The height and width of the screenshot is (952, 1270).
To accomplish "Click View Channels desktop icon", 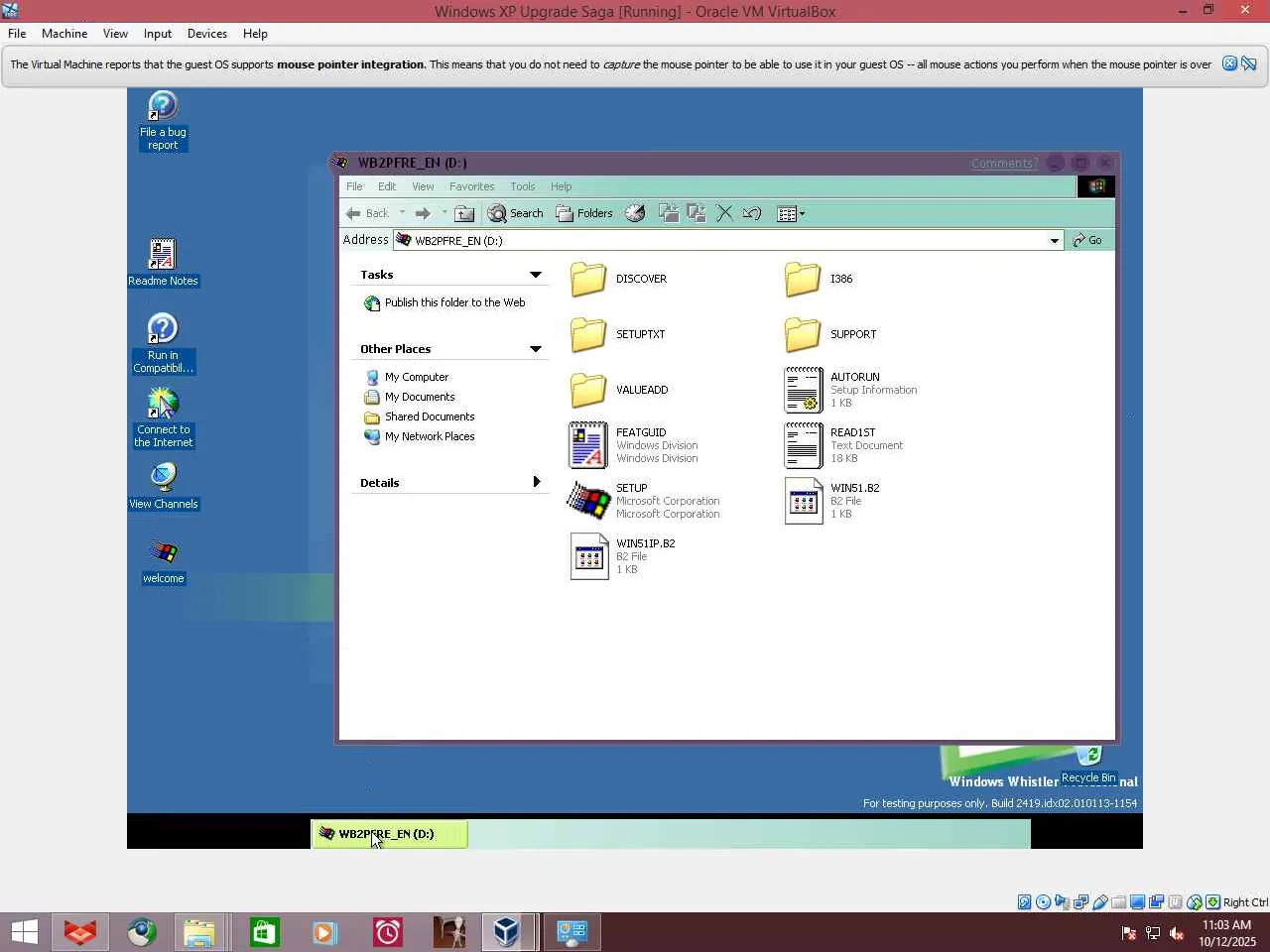I will click(x=164, y=486).
